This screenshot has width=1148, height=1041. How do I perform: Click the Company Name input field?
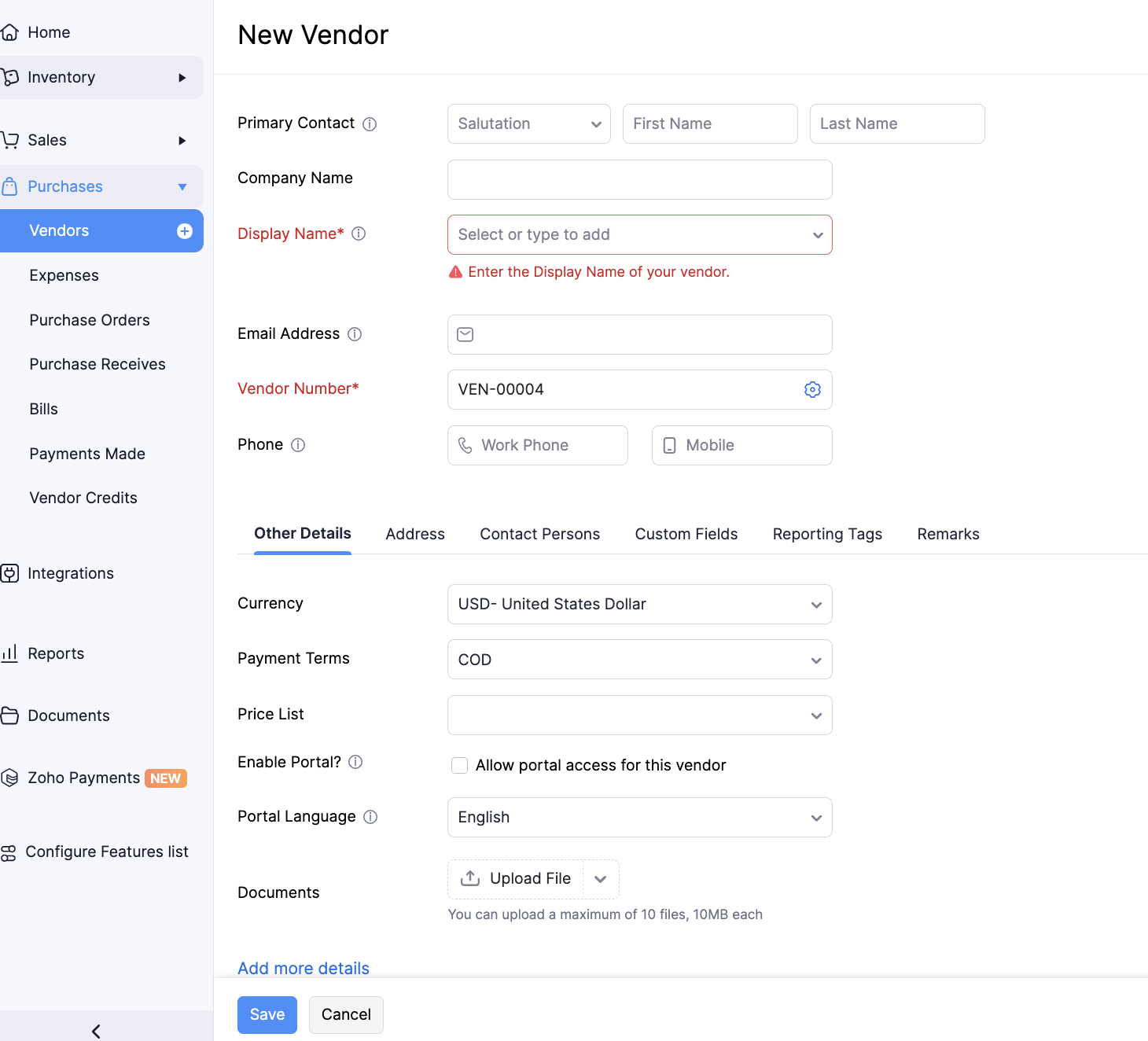tap(639, 180)
